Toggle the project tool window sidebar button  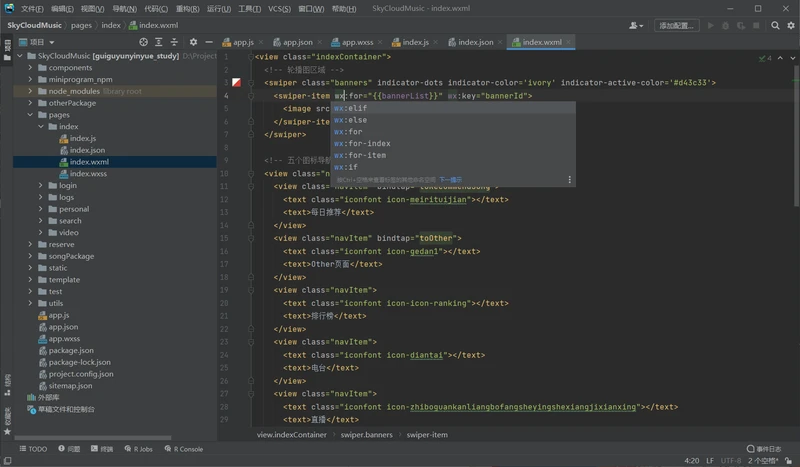pyautogui.click(x=7, y=50)
